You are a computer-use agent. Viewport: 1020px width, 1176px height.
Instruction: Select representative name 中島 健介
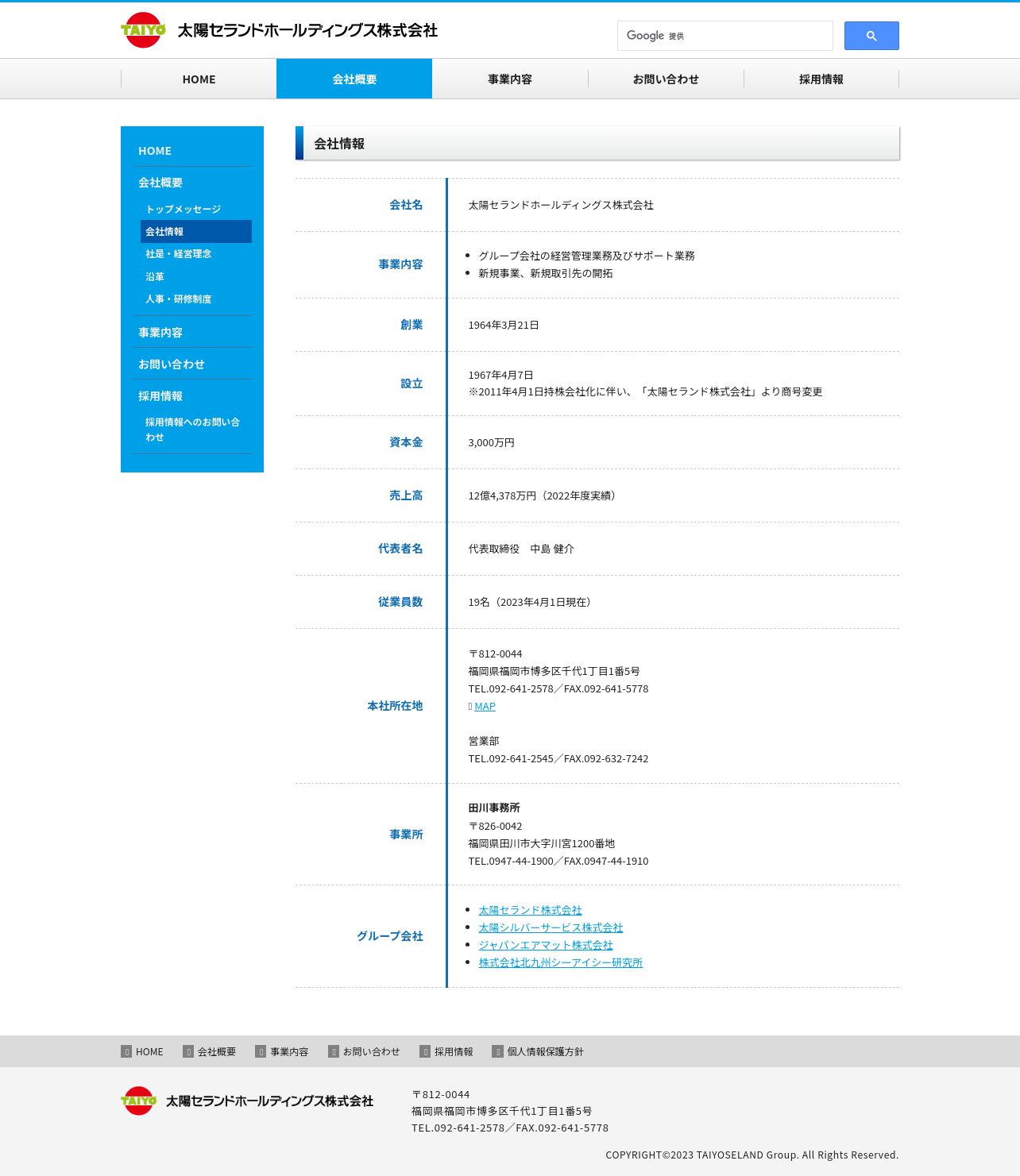tap(552, 549)
